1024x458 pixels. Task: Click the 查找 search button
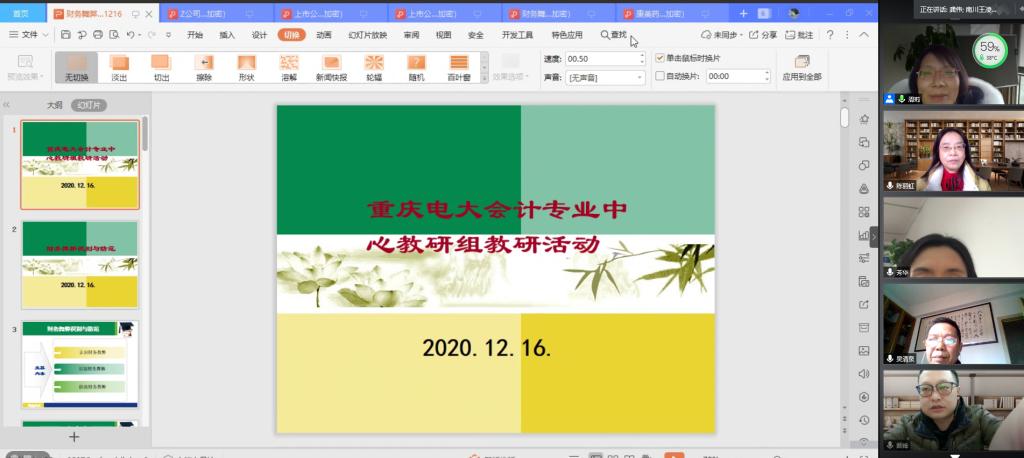coord(613,35)
